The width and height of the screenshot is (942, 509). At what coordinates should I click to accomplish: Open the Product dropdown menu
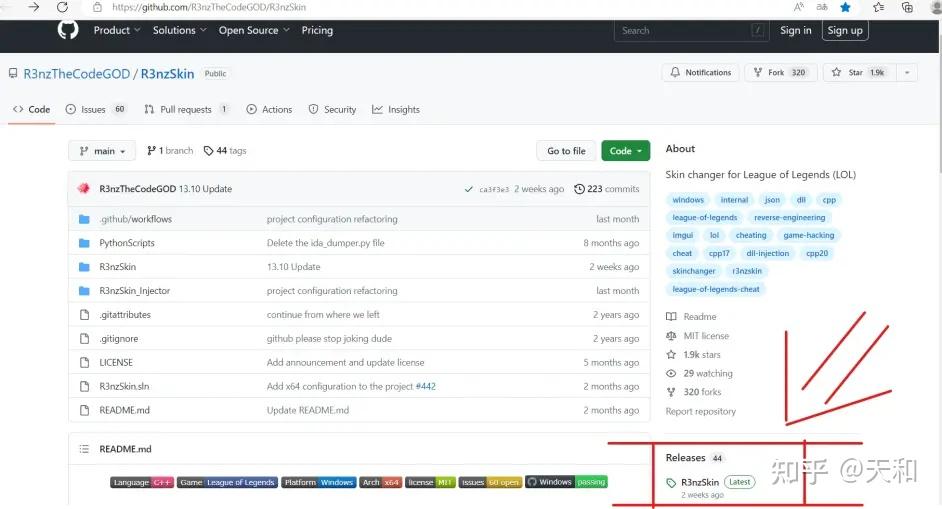117,30
